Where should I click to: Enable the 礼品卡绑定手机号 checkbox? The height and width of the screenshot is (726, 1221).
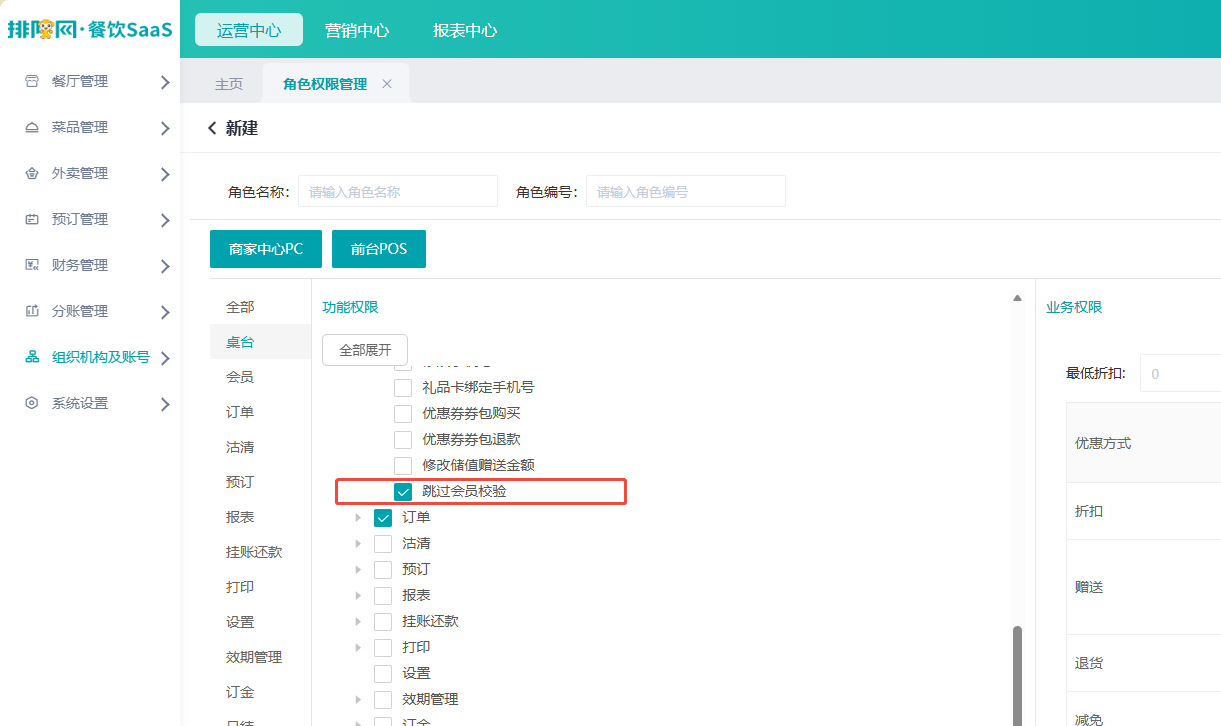[x=403, y=387]
